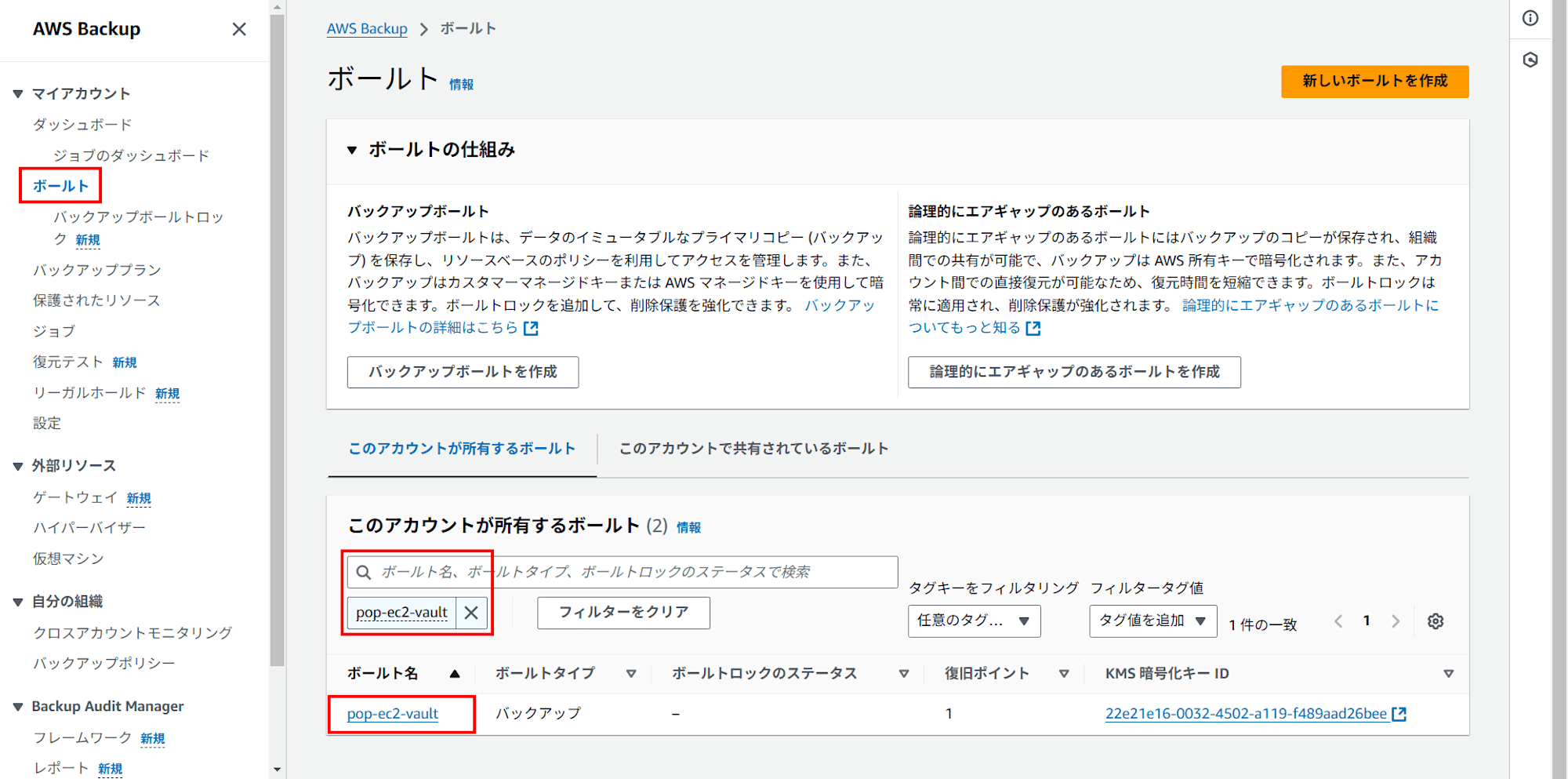
Task: Remove the pop-ec2-vault filter token
Action: click(x=471, y=613)
